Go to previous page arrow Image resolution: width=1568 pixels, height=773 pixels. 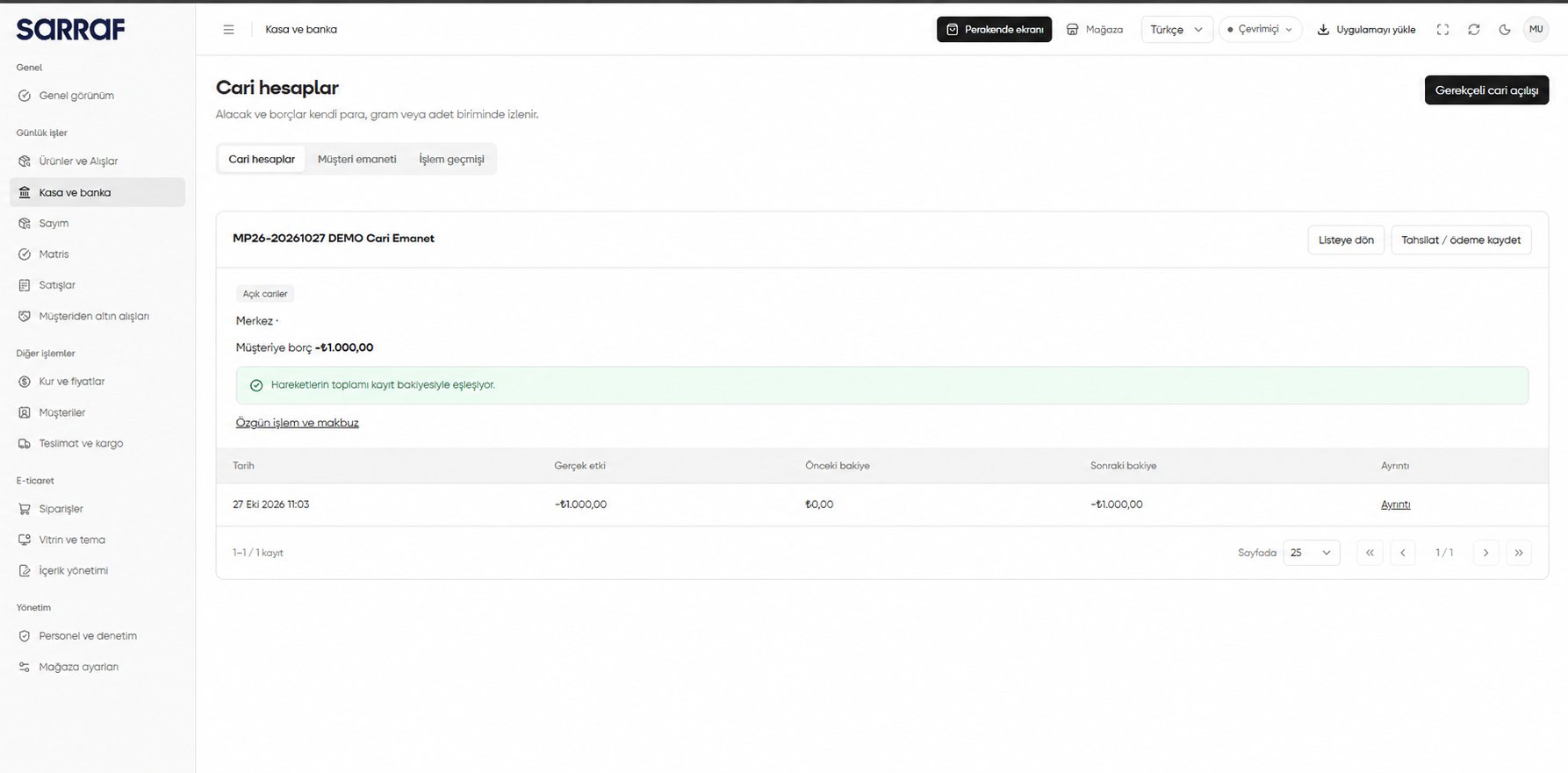(1403, 553)
